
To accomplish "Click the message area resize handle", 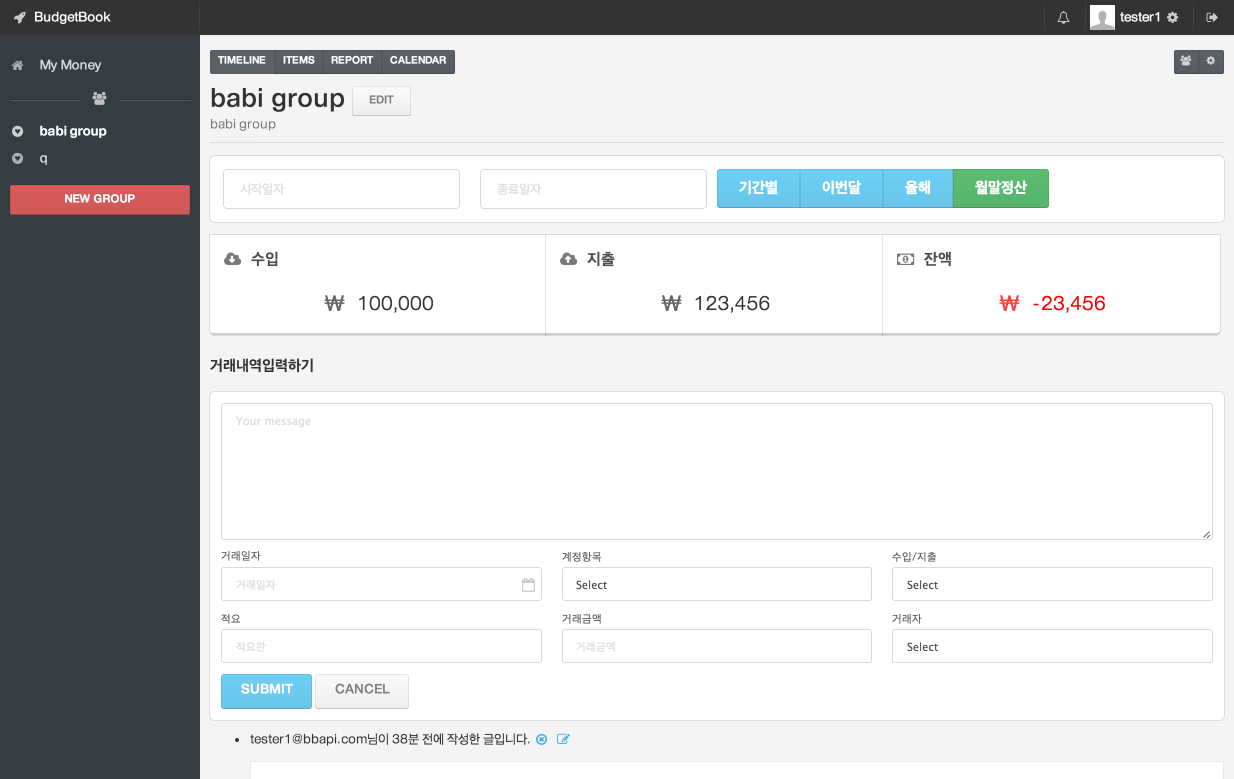I will (x=1207, y=534).
